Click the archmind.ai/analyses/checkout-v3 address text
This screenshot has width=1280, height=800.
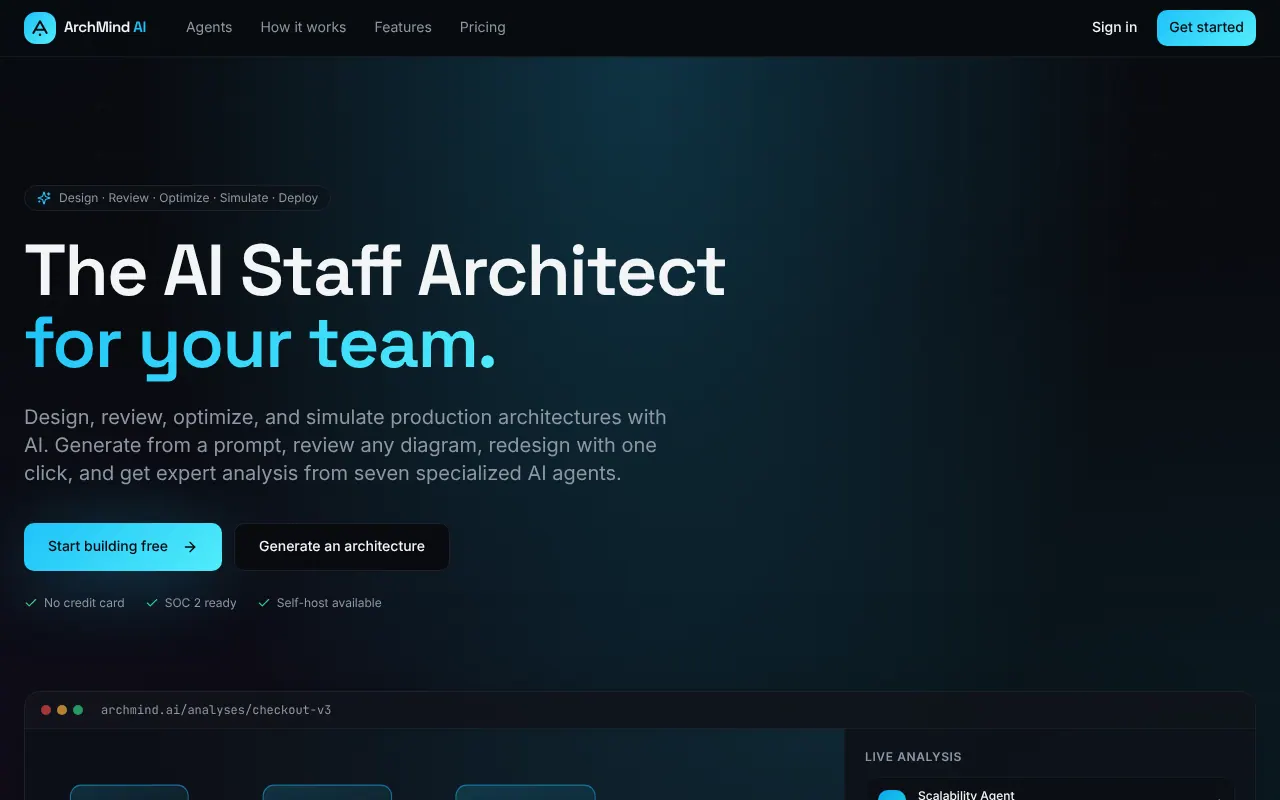coord(216,710)
